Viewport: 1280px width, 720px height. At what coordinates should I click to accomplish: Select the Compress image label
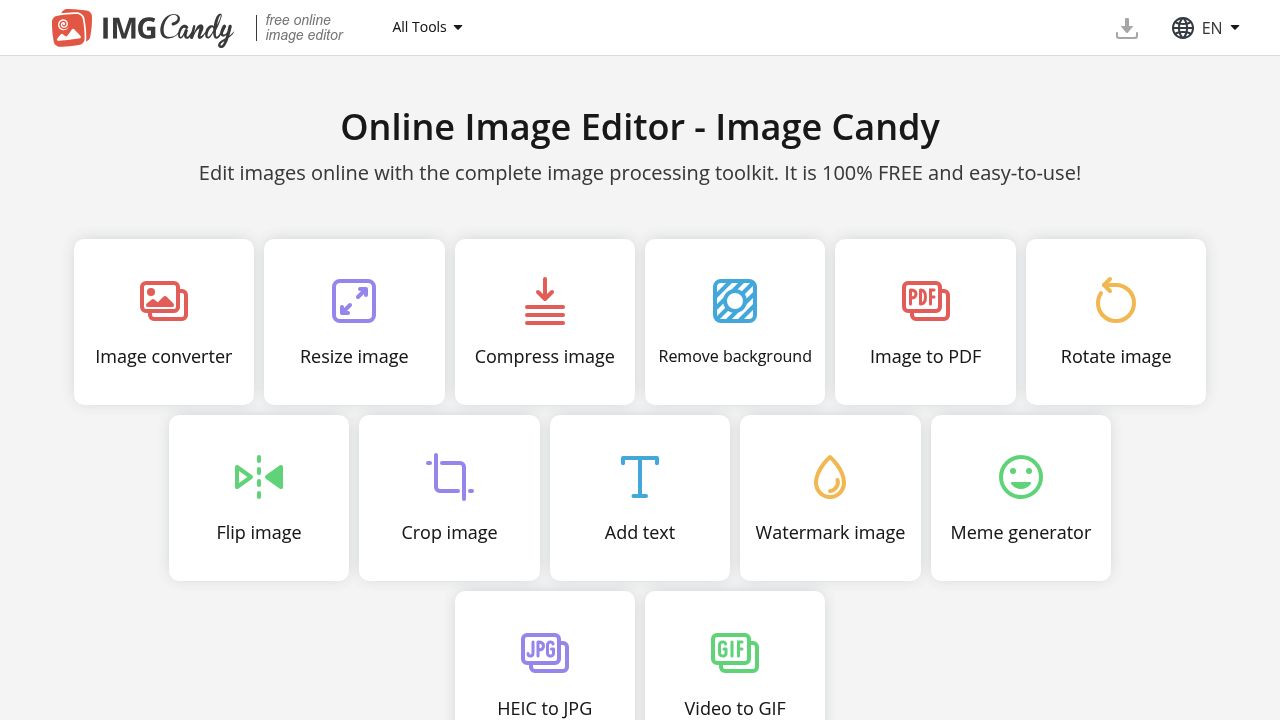(x=545, y=357)
